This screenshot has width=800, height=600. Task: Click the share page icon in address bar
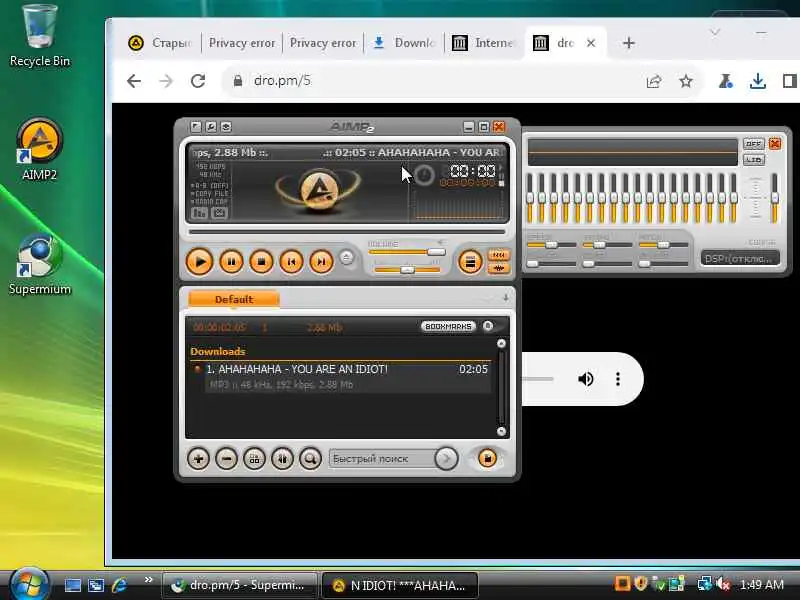[x=654, y=81]
